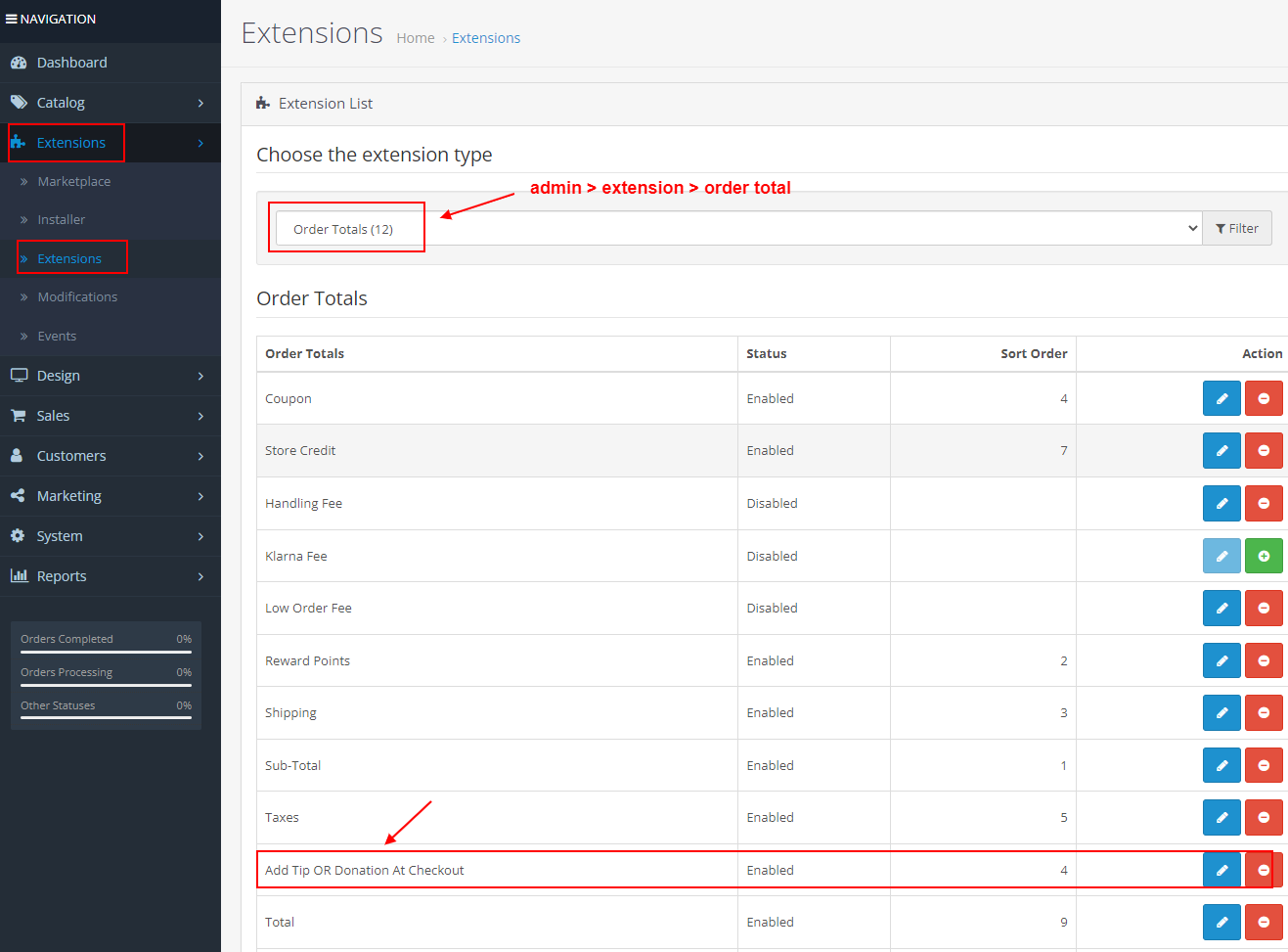This screenshot has height=952, width=1288.
Task: Toggle the navigation hamburger icon
Action: [12, 19]
